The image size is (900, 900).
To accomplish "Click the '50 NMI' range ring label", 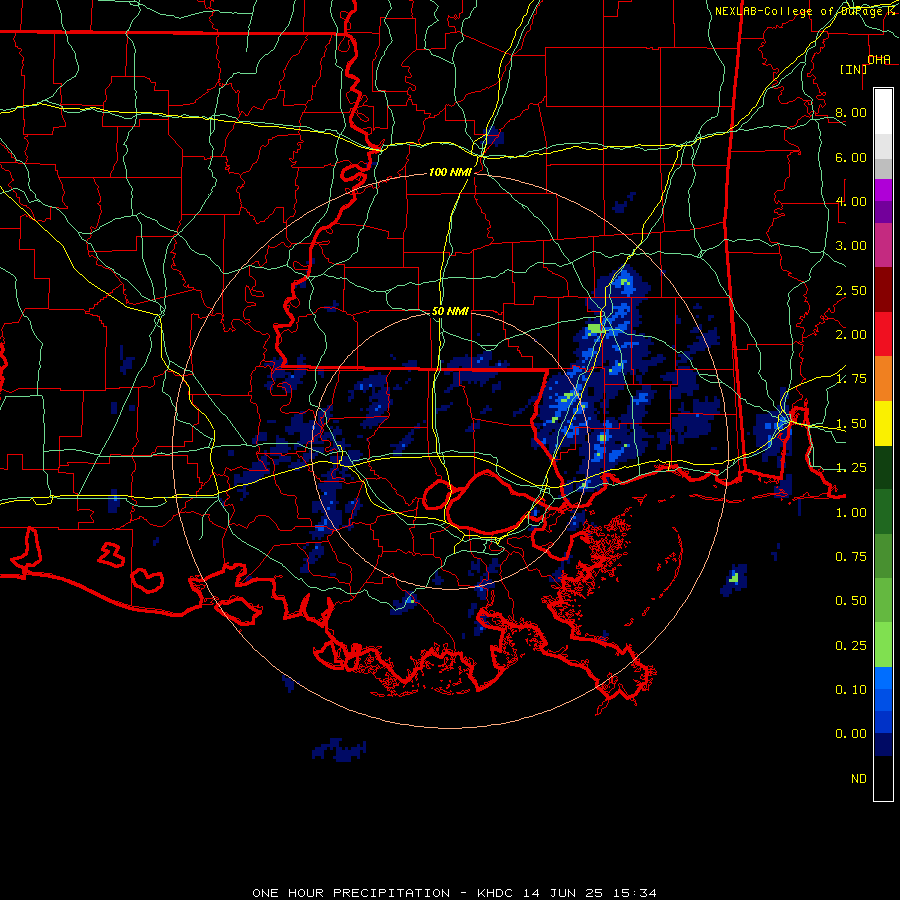I will point(450,311).
